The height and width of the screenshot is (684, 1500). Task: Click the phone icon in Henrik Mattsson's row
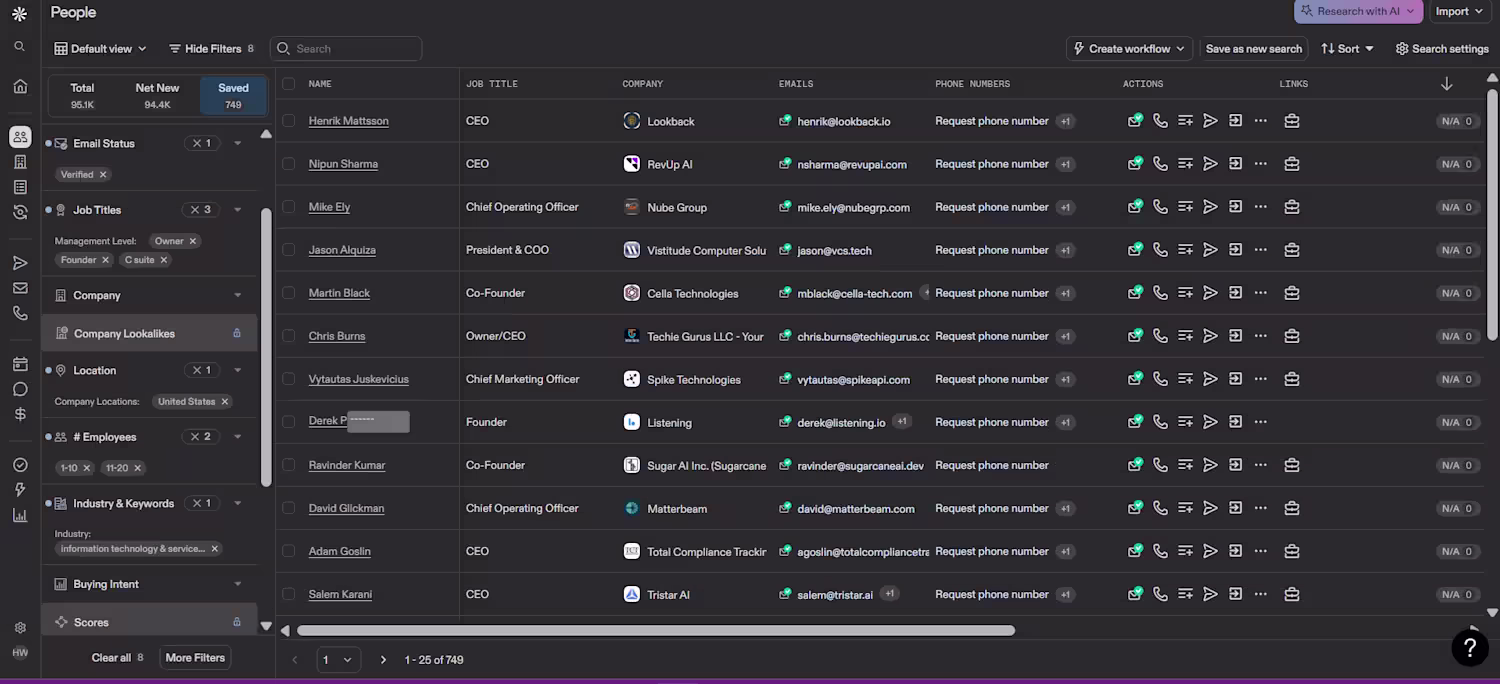click(x=1160, y=121)
